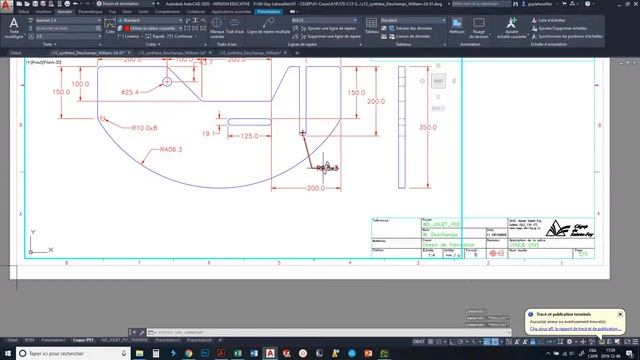Select the Texte multiligne tool
The height and width of the screenshot is (360, 640).
point(14,28)
